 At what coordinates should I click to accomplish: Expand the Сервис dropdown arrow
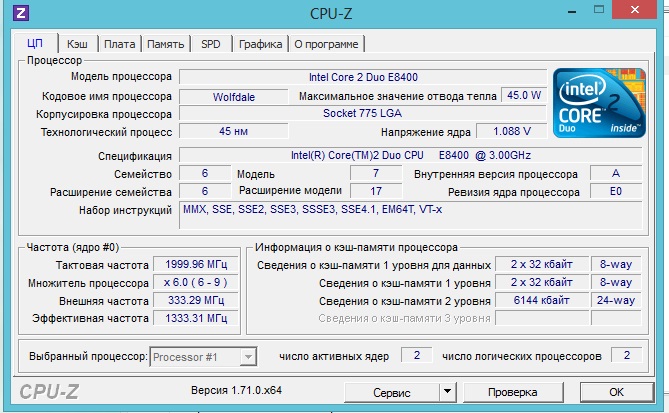(x=448, y=391)
